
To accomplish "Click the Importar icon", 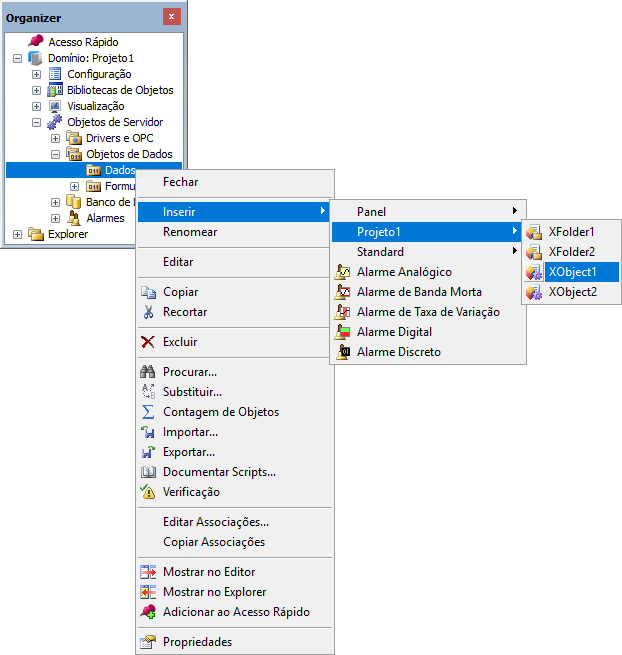I will (148, 432).
